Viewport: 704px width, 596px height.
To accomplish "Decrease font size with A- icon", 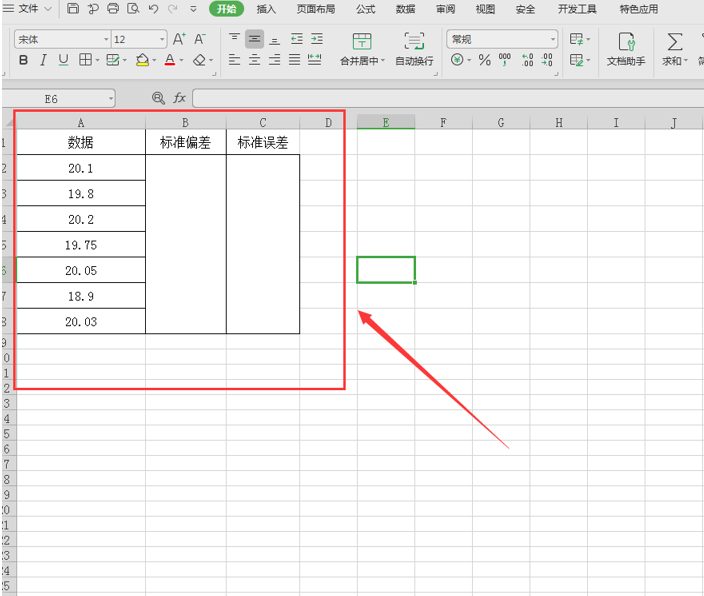I will (200, 39).
